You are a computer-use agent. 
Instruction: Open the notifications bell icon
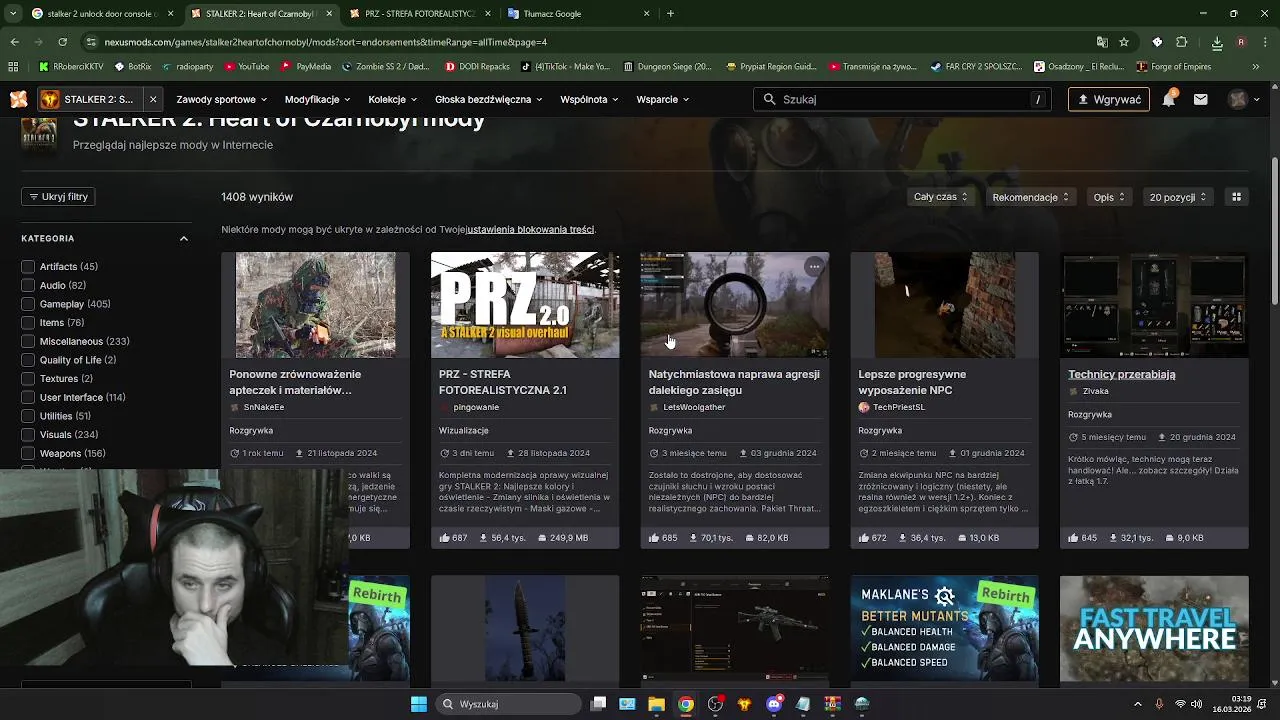click(1168, 99)
